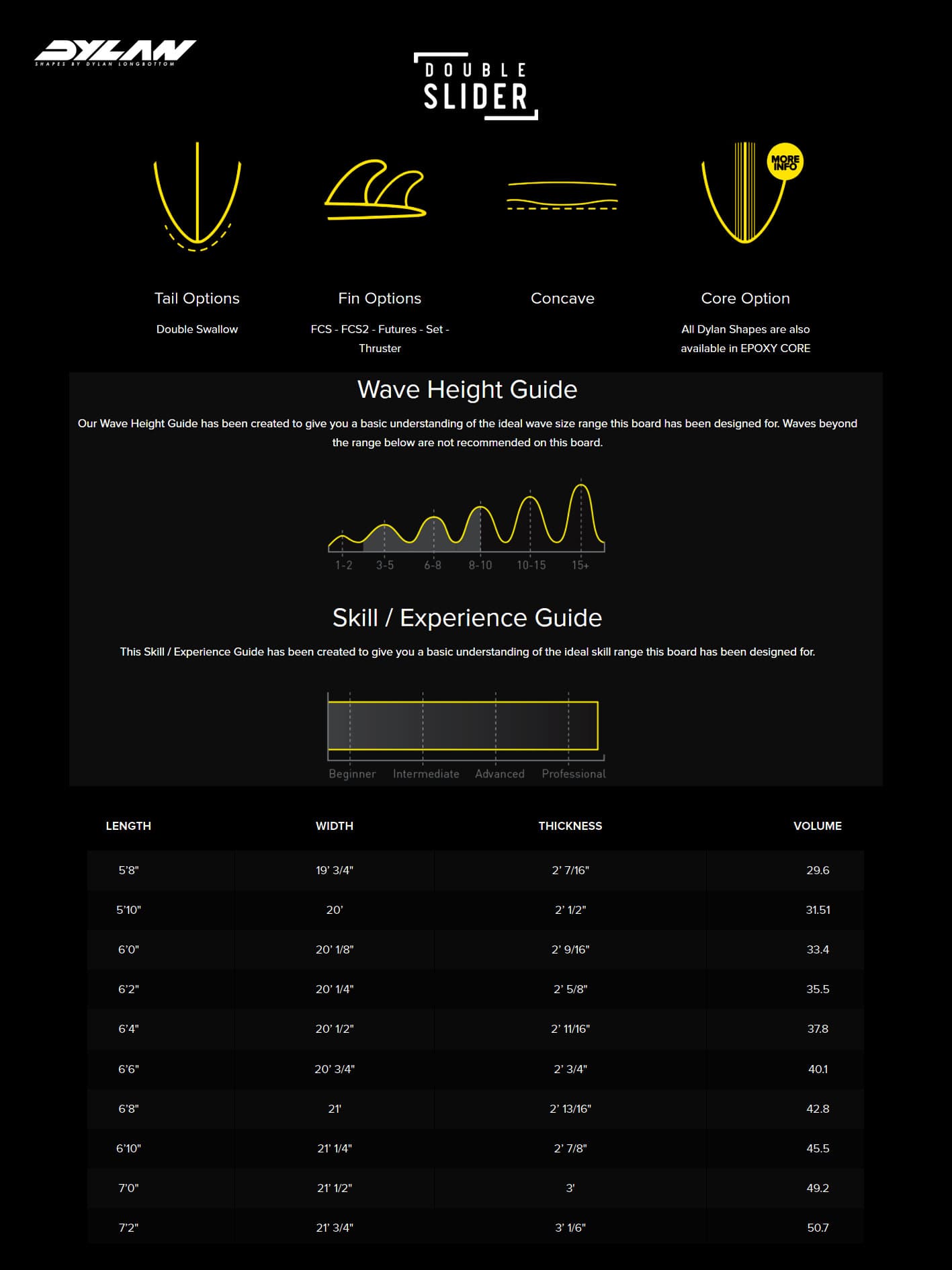Click the yellow skill range bar

[463, 725]
